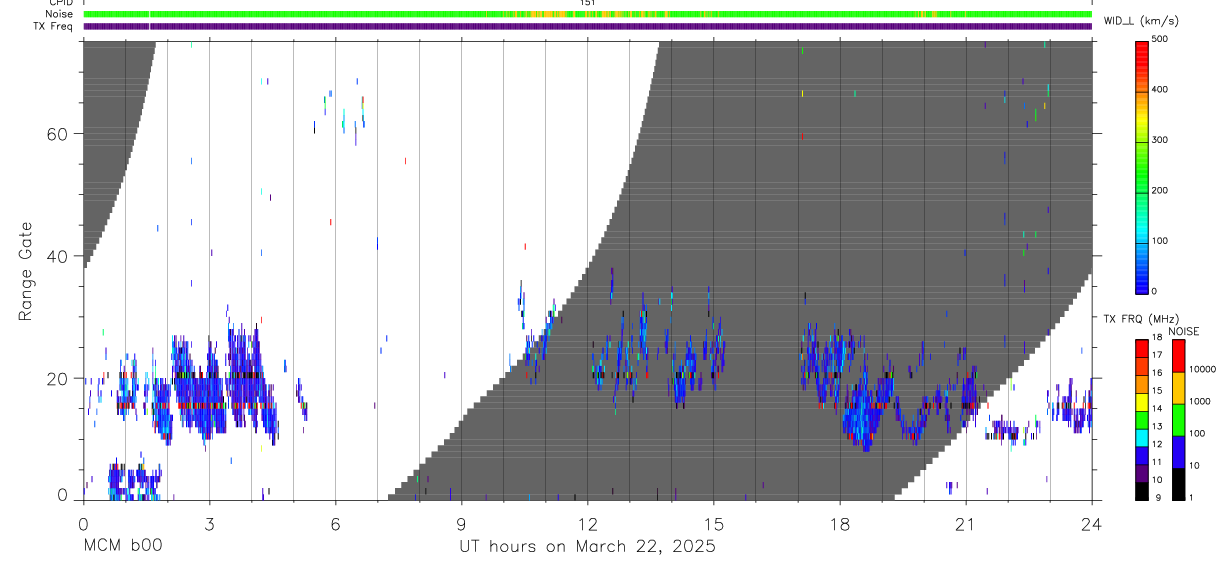The height and width of the screenshot is (567, 1228).
Task: Click the blue swatch of NOISE legend
Action: pos(1178,452)
